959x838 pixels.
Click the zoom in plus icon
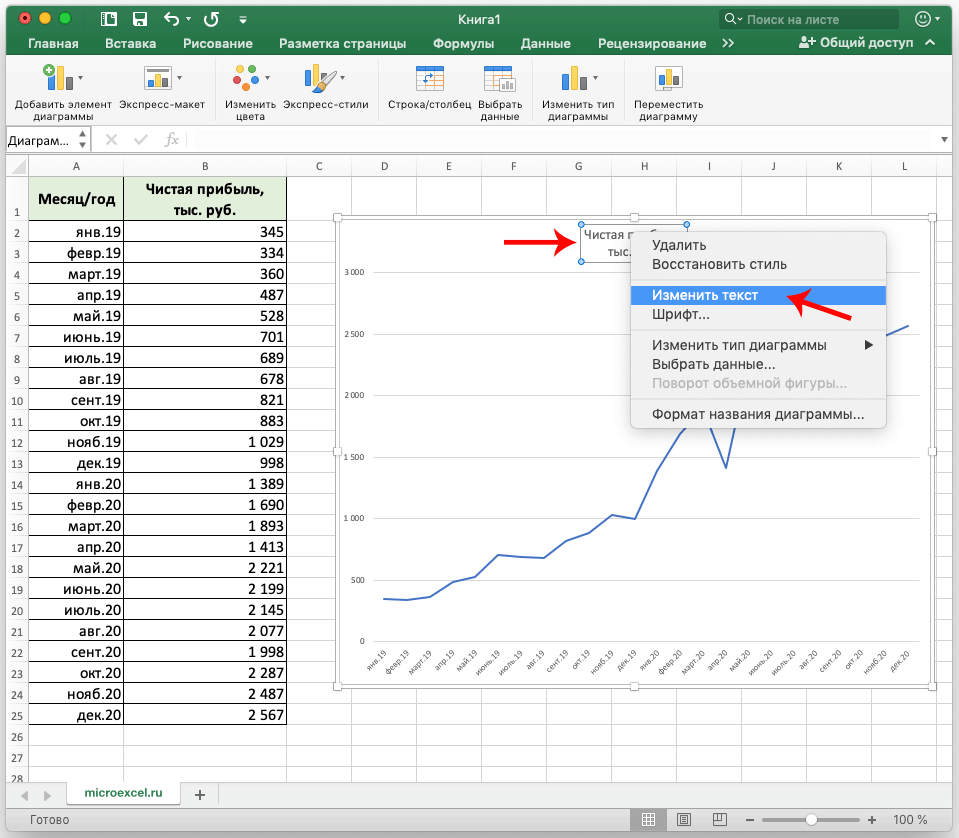click(x=872, y=820)
